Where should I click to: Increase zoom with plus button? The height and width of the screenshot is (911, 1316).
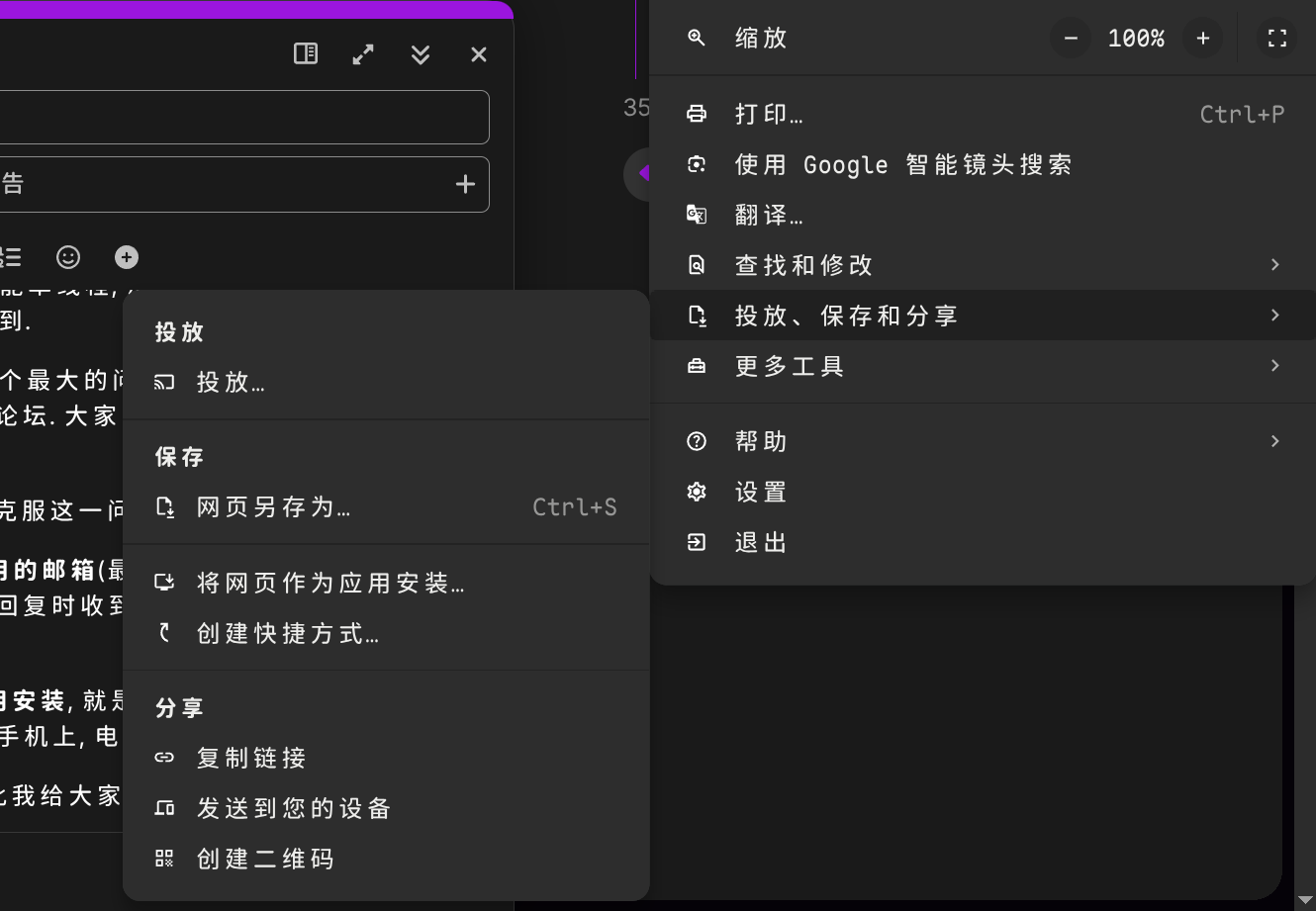click(x=1203, y=39)
